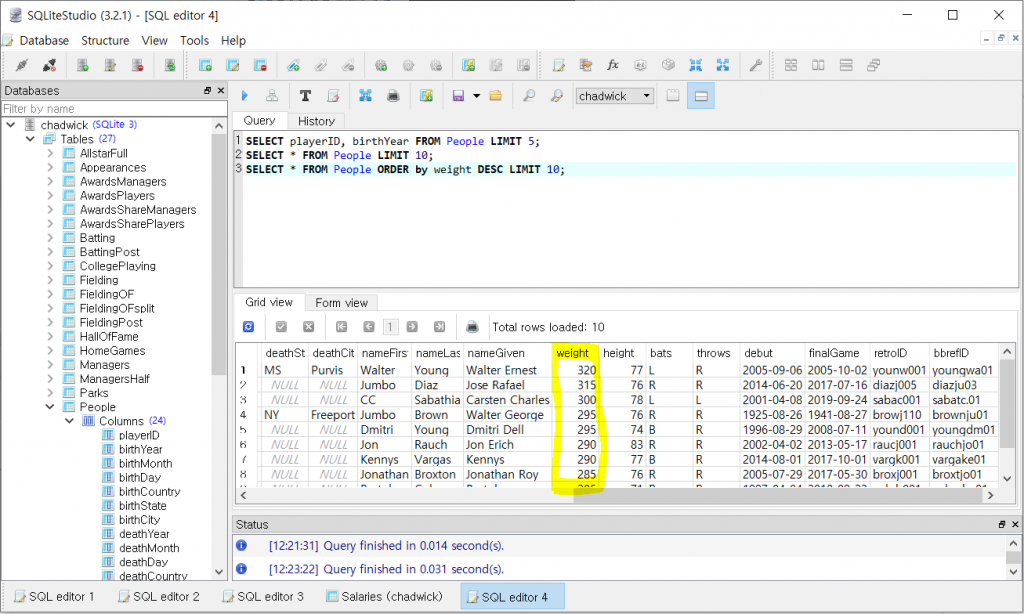This screenshot has height=614, width=1024.
Task: Click the second magnifier icon in editor toolbar
Action: tap(556, 96)
